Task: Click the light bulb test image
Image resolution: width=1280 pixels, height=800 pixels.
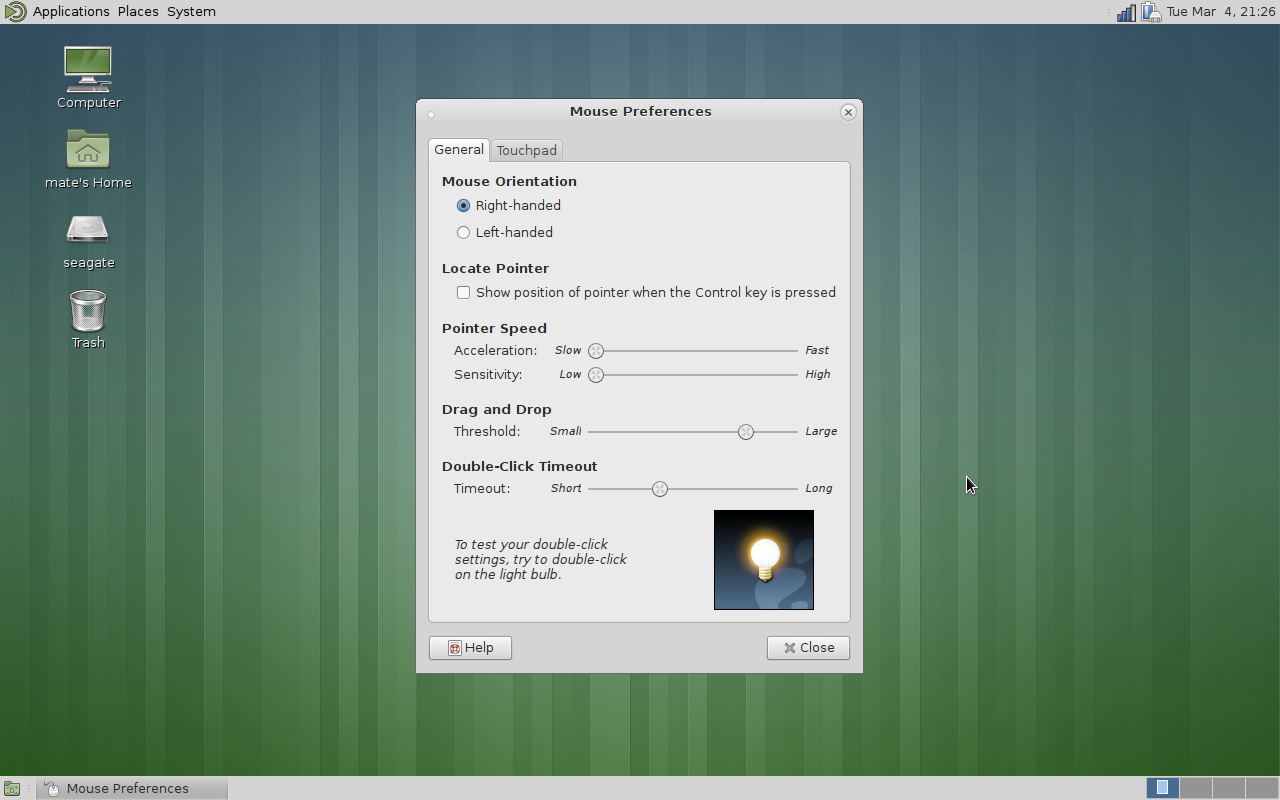Action: coord(764,560)
